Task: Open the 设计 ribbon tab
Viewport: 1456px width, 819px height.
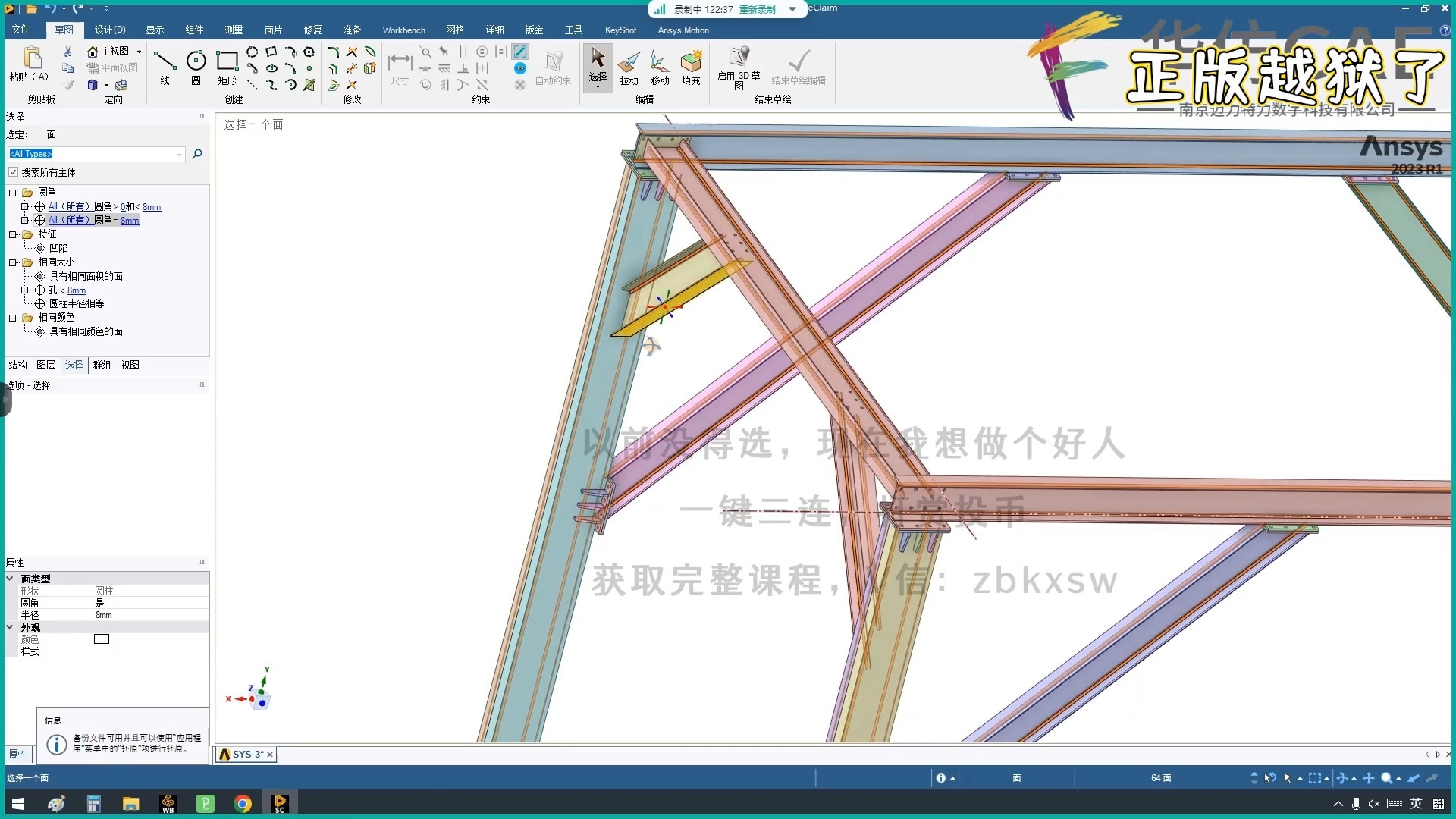Action: click(109, 30)
